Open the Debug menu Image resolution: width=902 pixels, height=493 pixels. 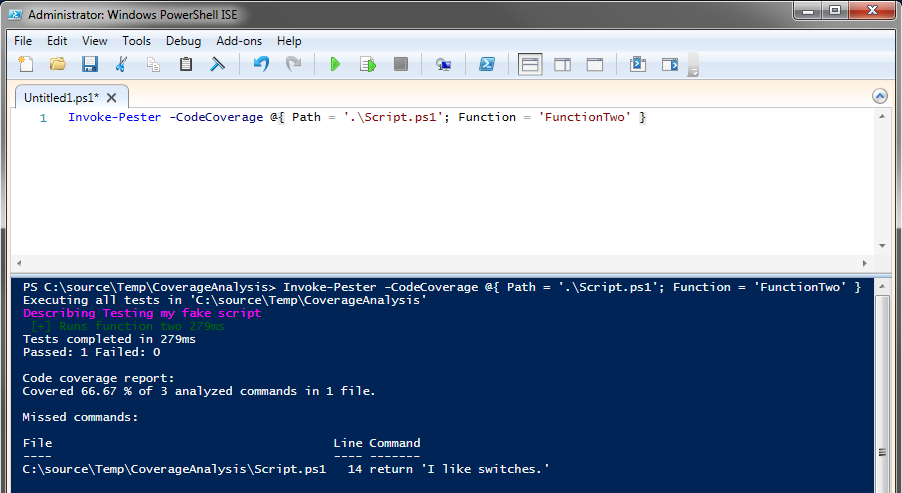click(183, 41)
